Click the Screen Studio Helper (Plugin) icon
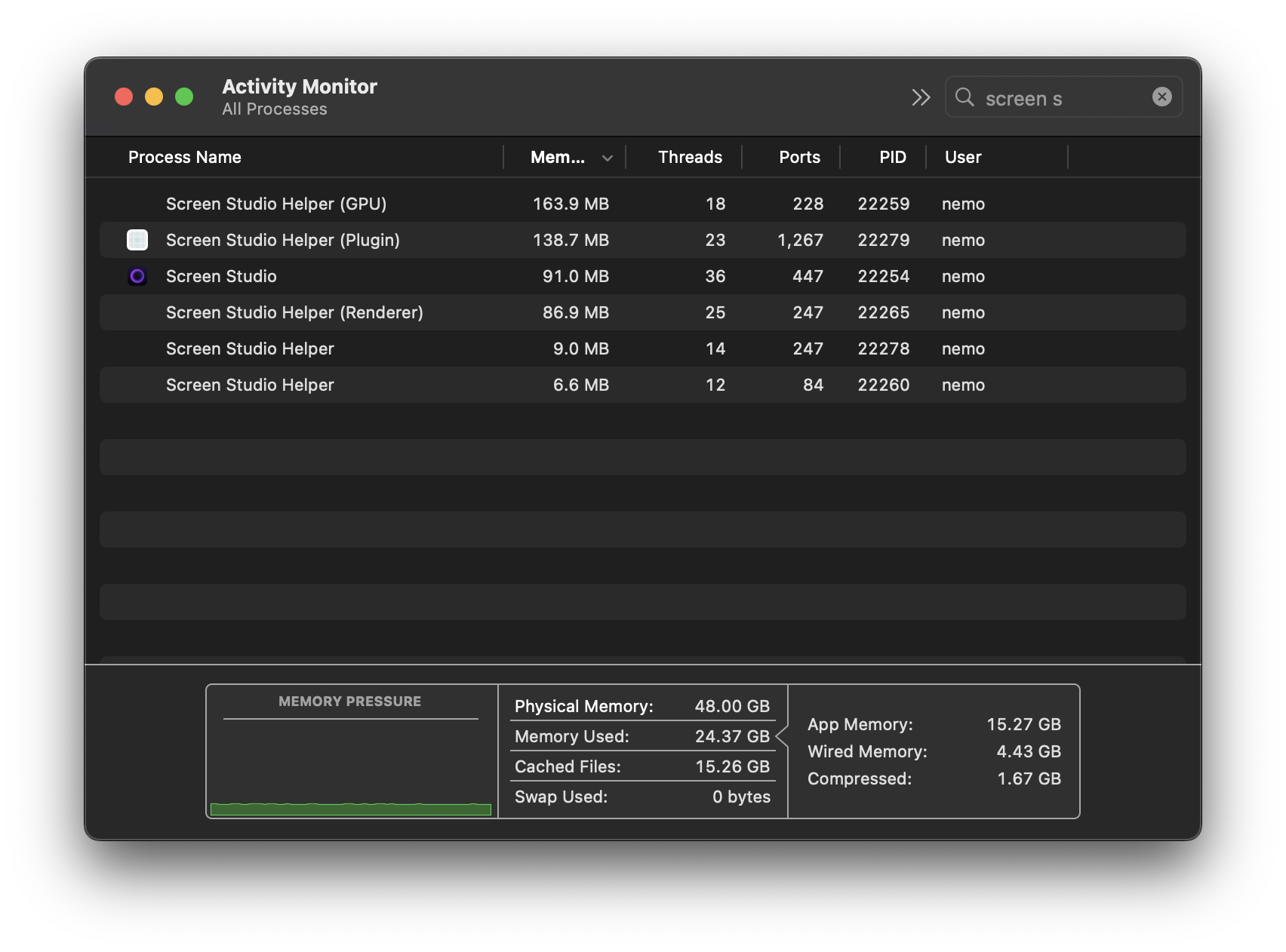Image resolution: width=1286 pixels, height=952 pixels. pos(137,240)
